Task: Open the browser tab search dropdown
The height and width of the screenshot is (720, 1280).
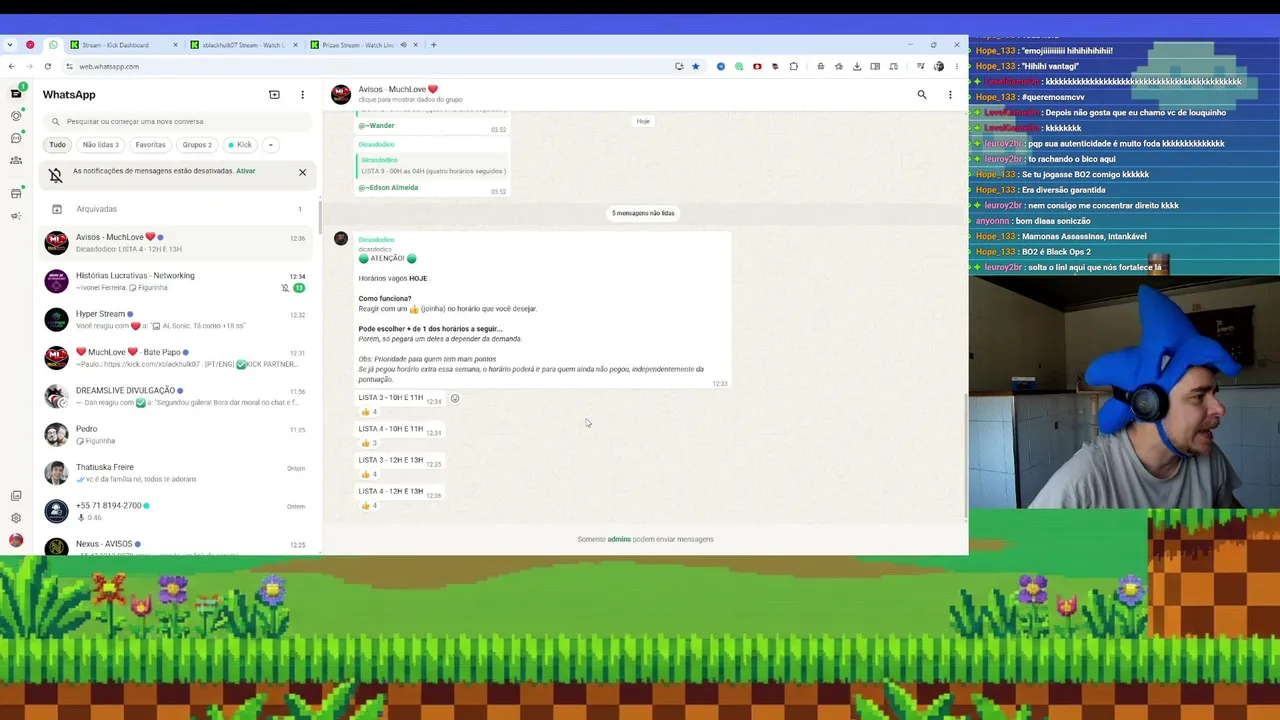Action: tap(11, 45)
